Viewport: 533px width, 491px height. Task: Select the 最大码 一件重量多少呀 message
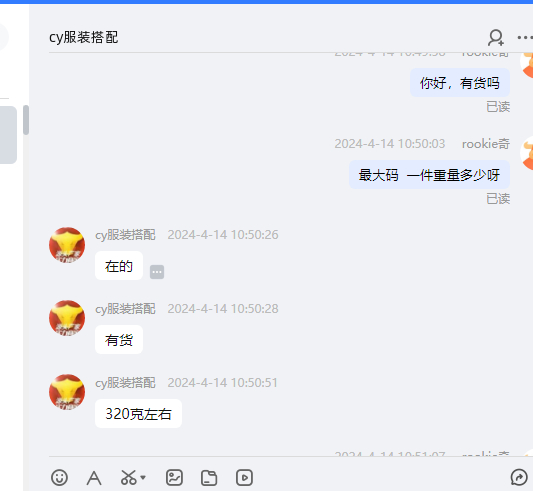pos(429,175)
